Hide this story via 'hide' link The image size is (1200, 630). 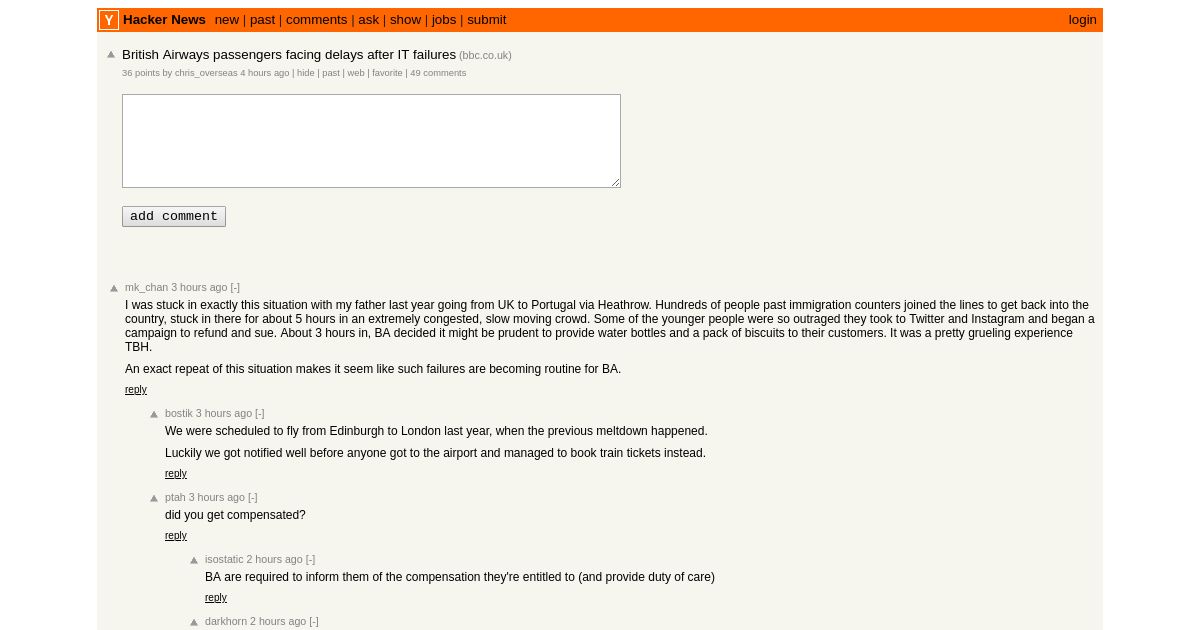(305, 73)
